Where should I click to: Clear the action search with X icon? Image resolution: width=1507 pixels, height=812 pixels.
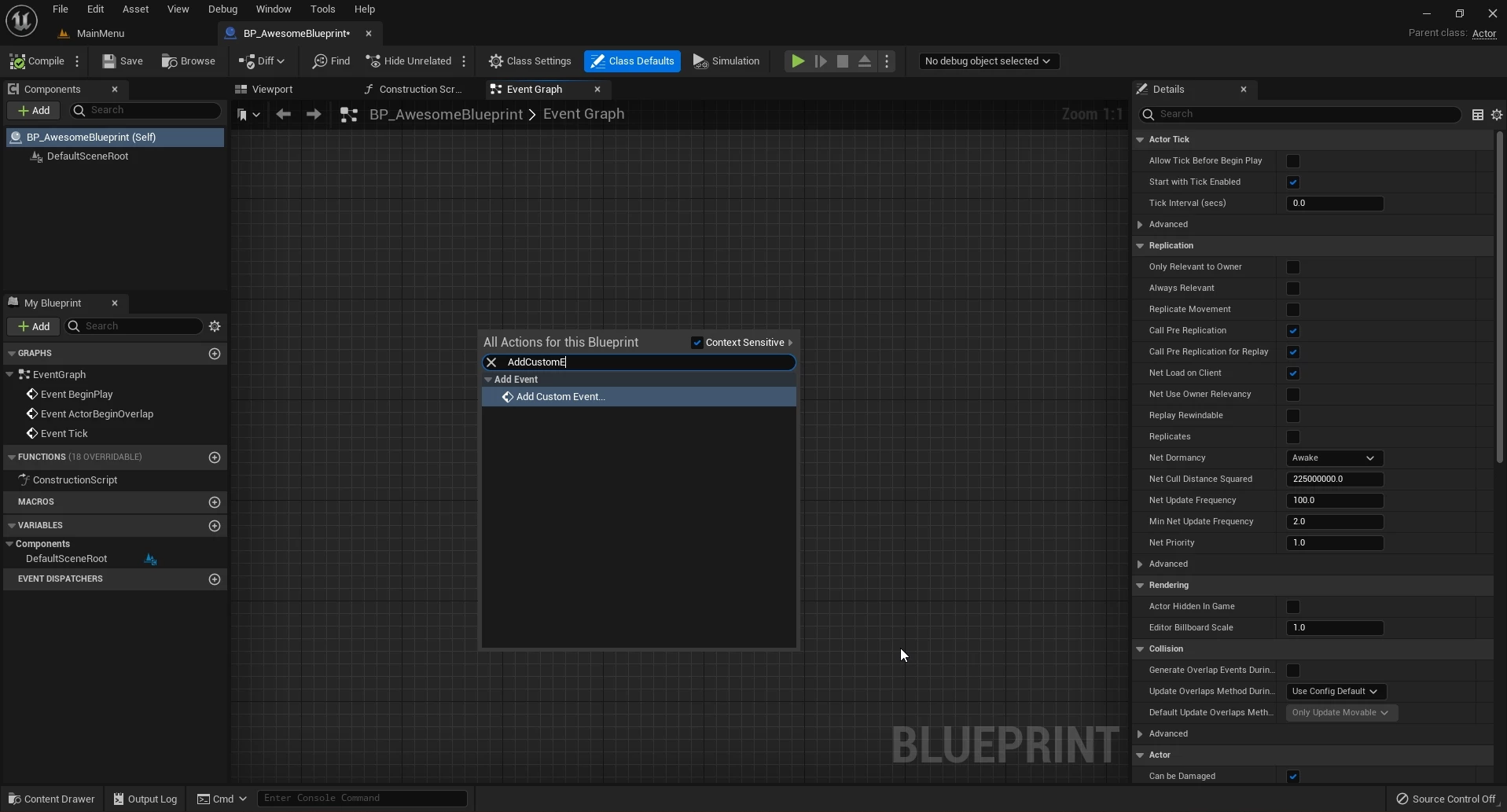point(491,362)
